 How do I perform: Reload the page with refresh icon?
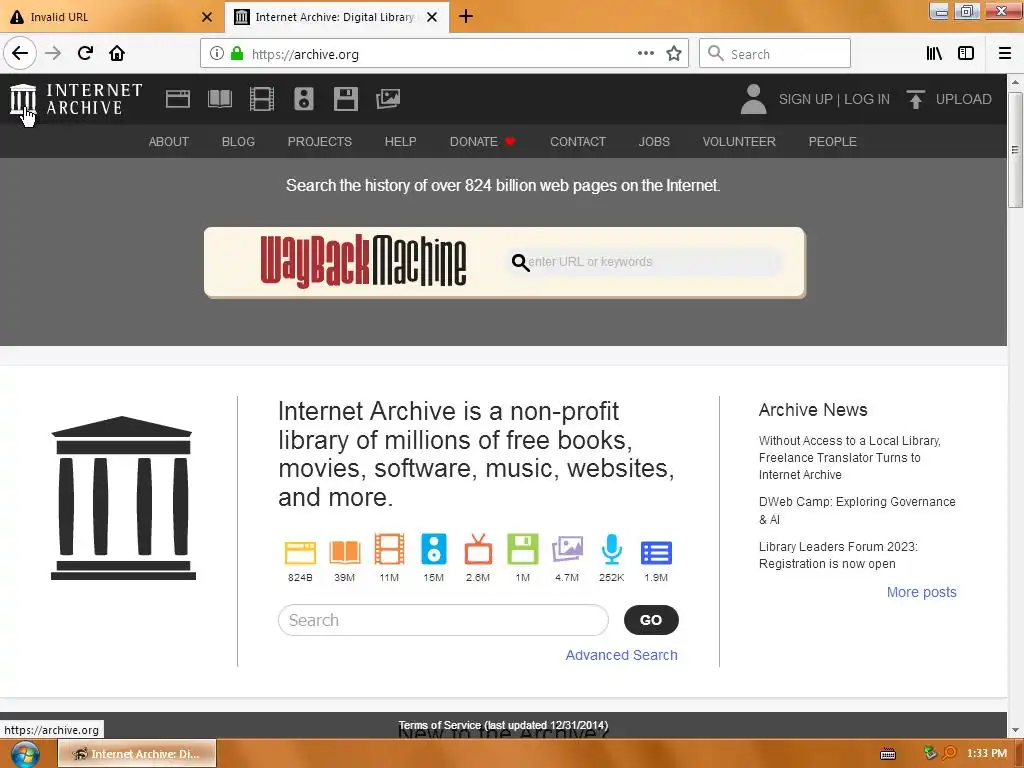[x=85, y=54]
